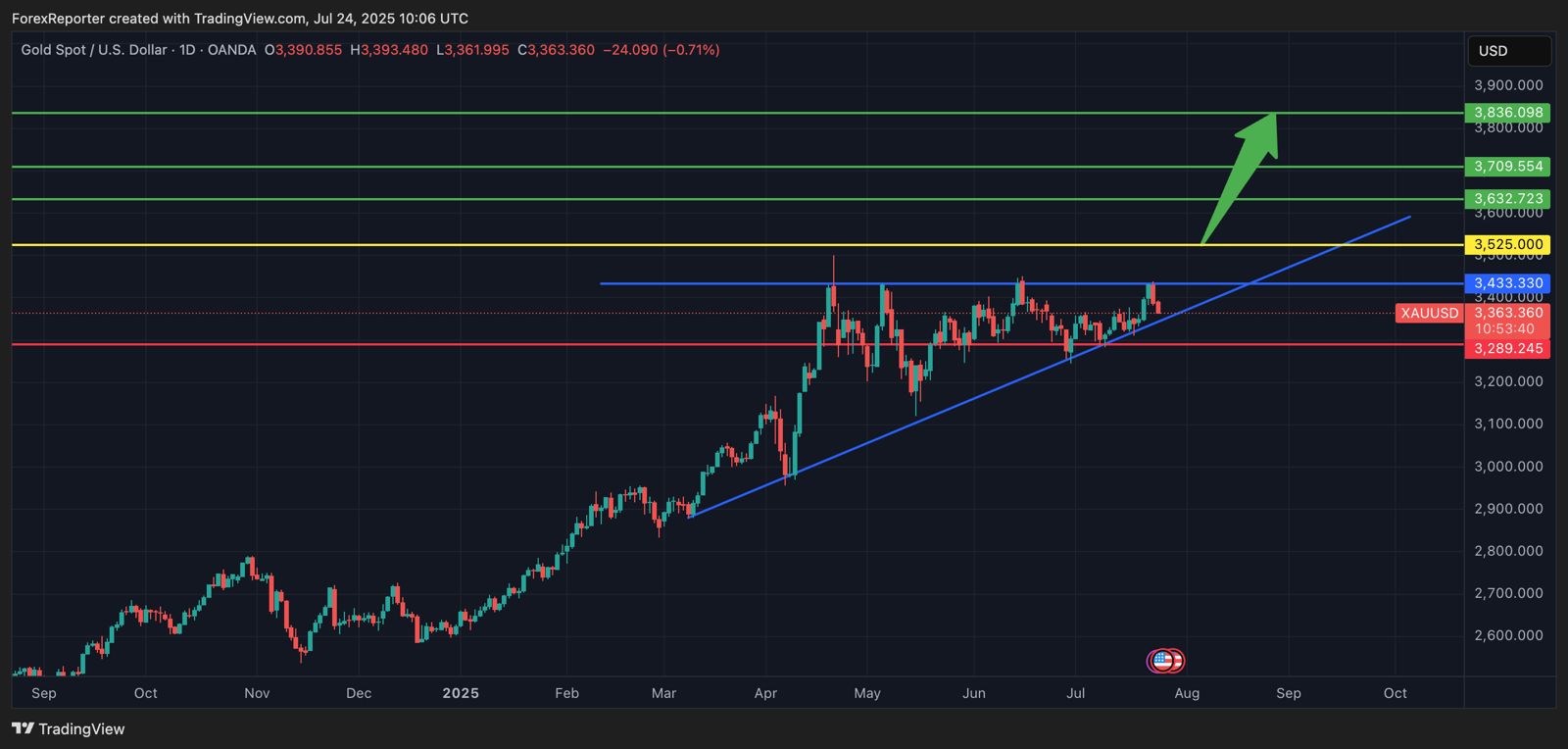Click the TradingView logo at bottom left

tap(69, 728)
